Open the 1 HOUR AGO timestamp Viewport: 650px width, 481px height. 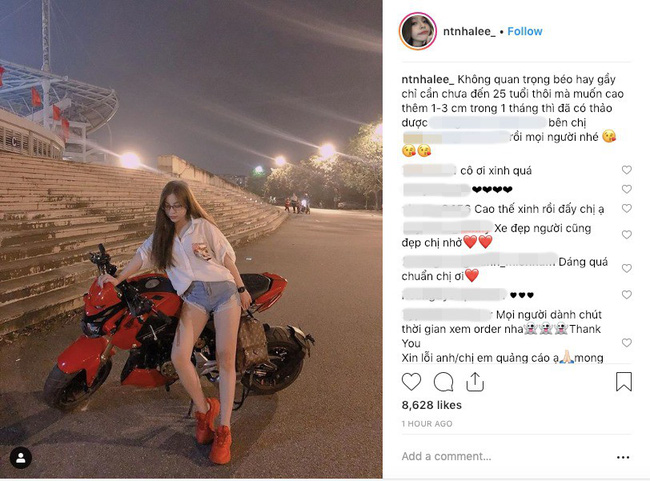click(427, 424)
